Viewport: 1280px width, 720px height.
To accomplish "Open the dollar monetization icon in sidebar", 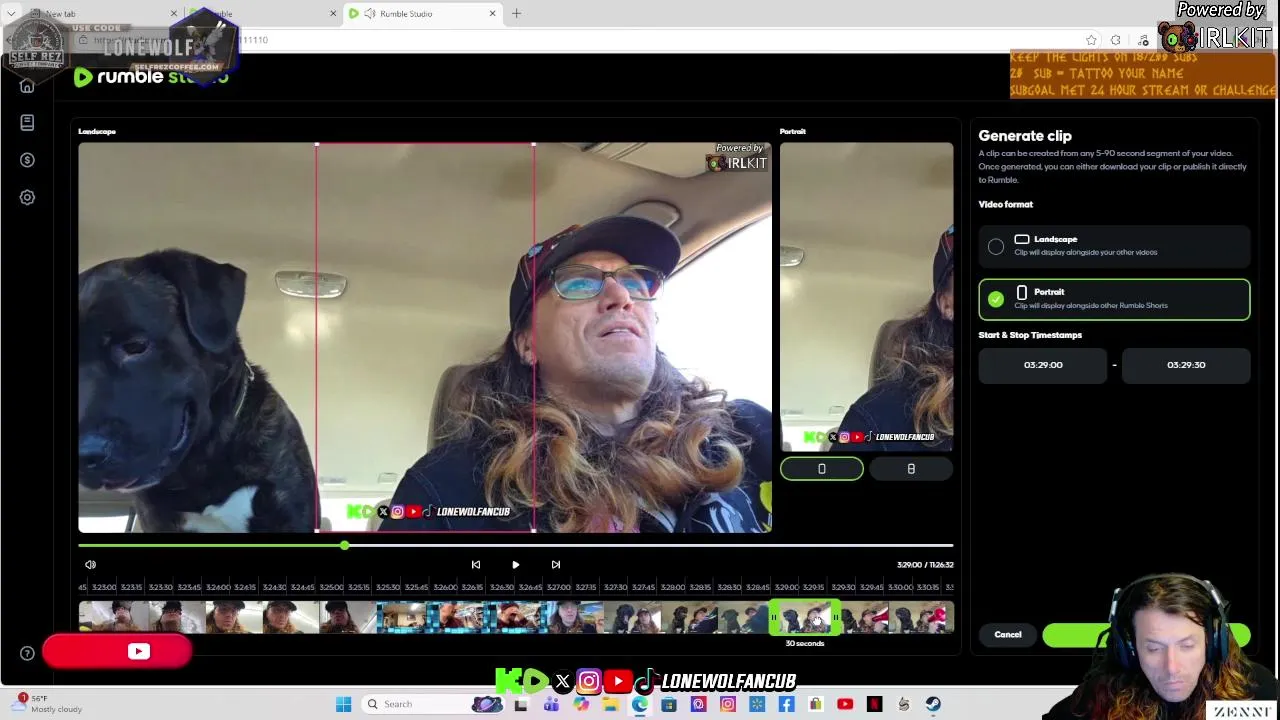I will [27, 160].
